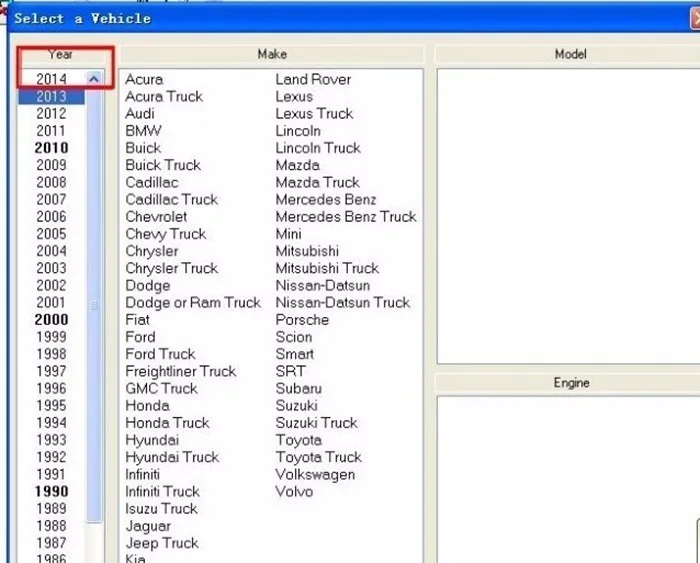Pick Mitsubishi Truck
This screenshot has width=700, height=563.
pyautogui.click(x=327, y=268)
